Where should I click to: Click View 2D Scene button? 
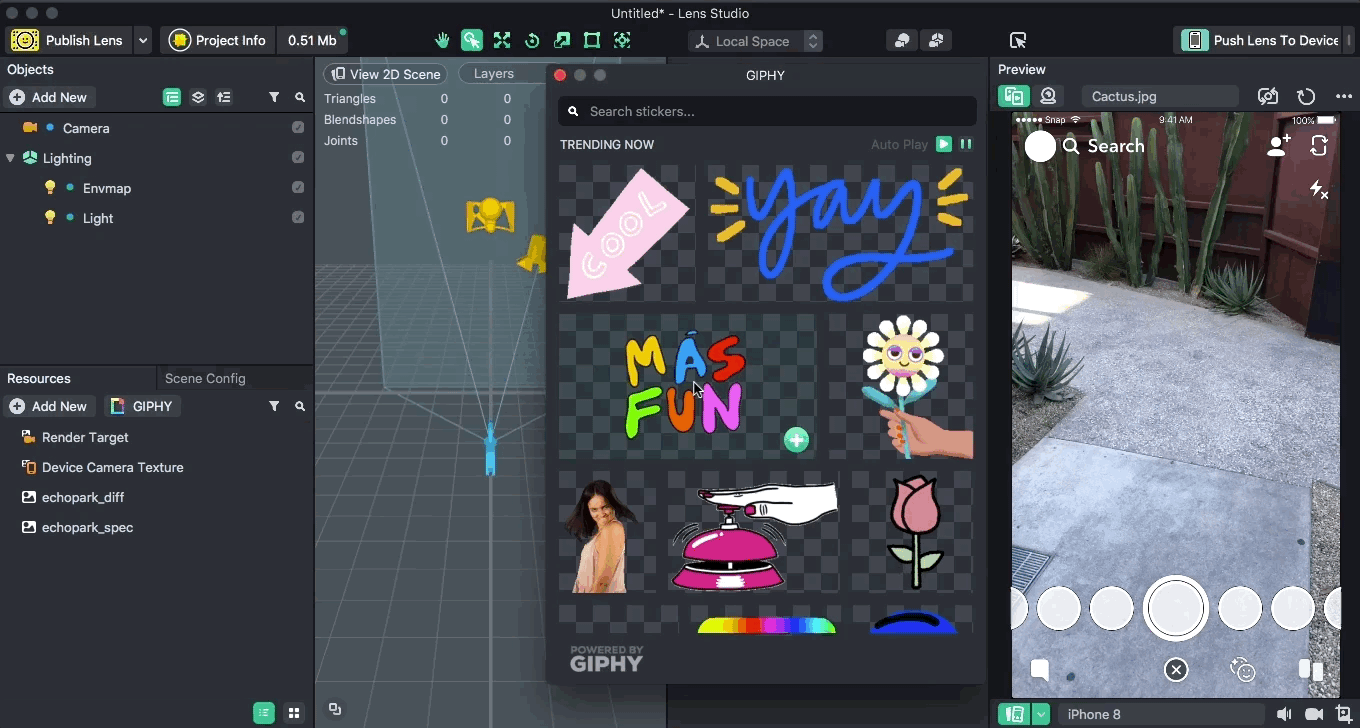[x=385, y=74]
